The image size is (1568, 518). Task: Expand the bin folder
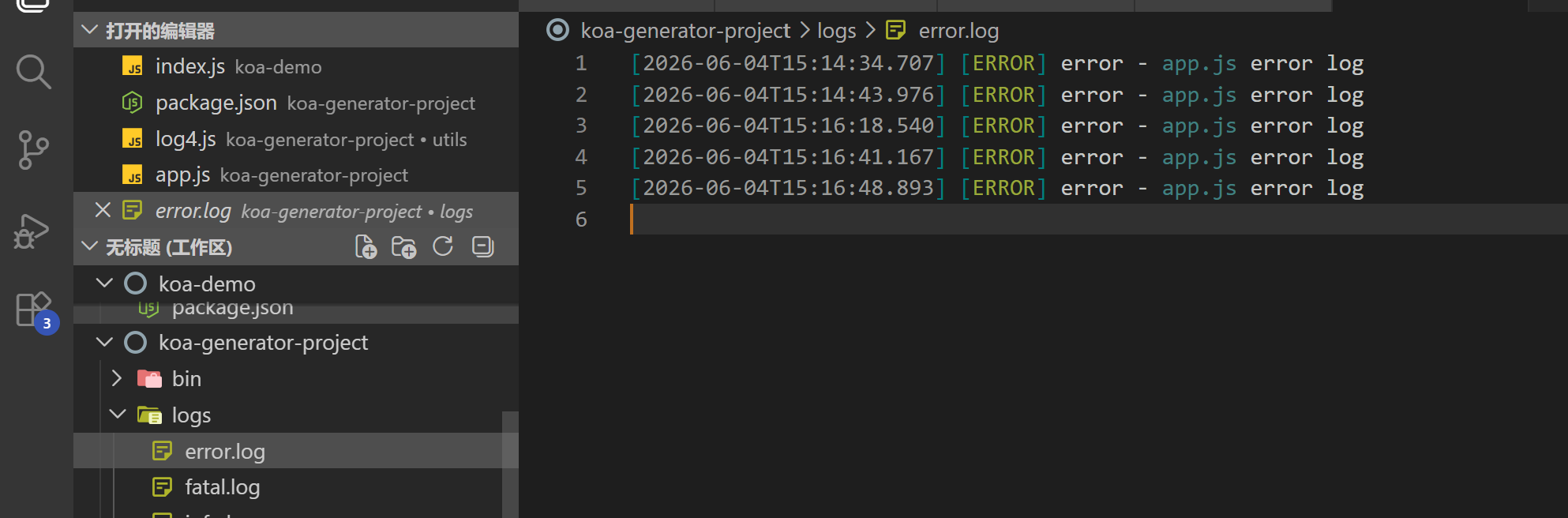117,378
